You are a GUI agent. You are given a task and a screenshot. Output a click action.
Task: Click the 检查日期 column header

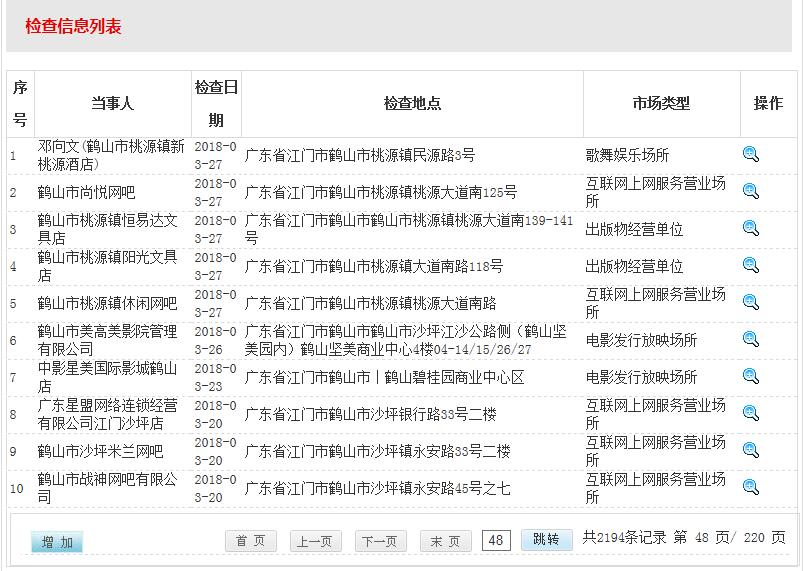point(216,104)
